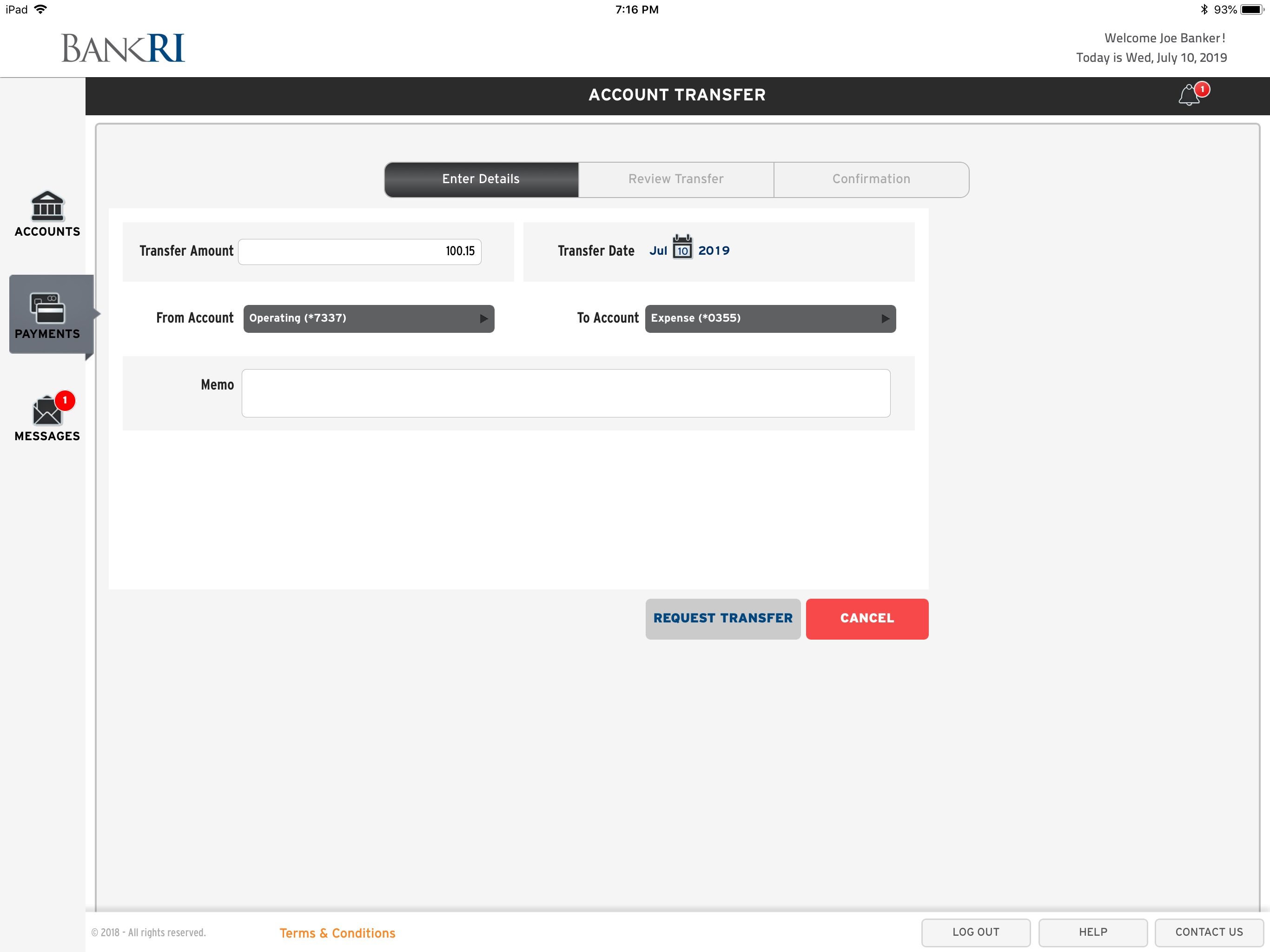Select the Enter Details step tab

tap(481, 179)
